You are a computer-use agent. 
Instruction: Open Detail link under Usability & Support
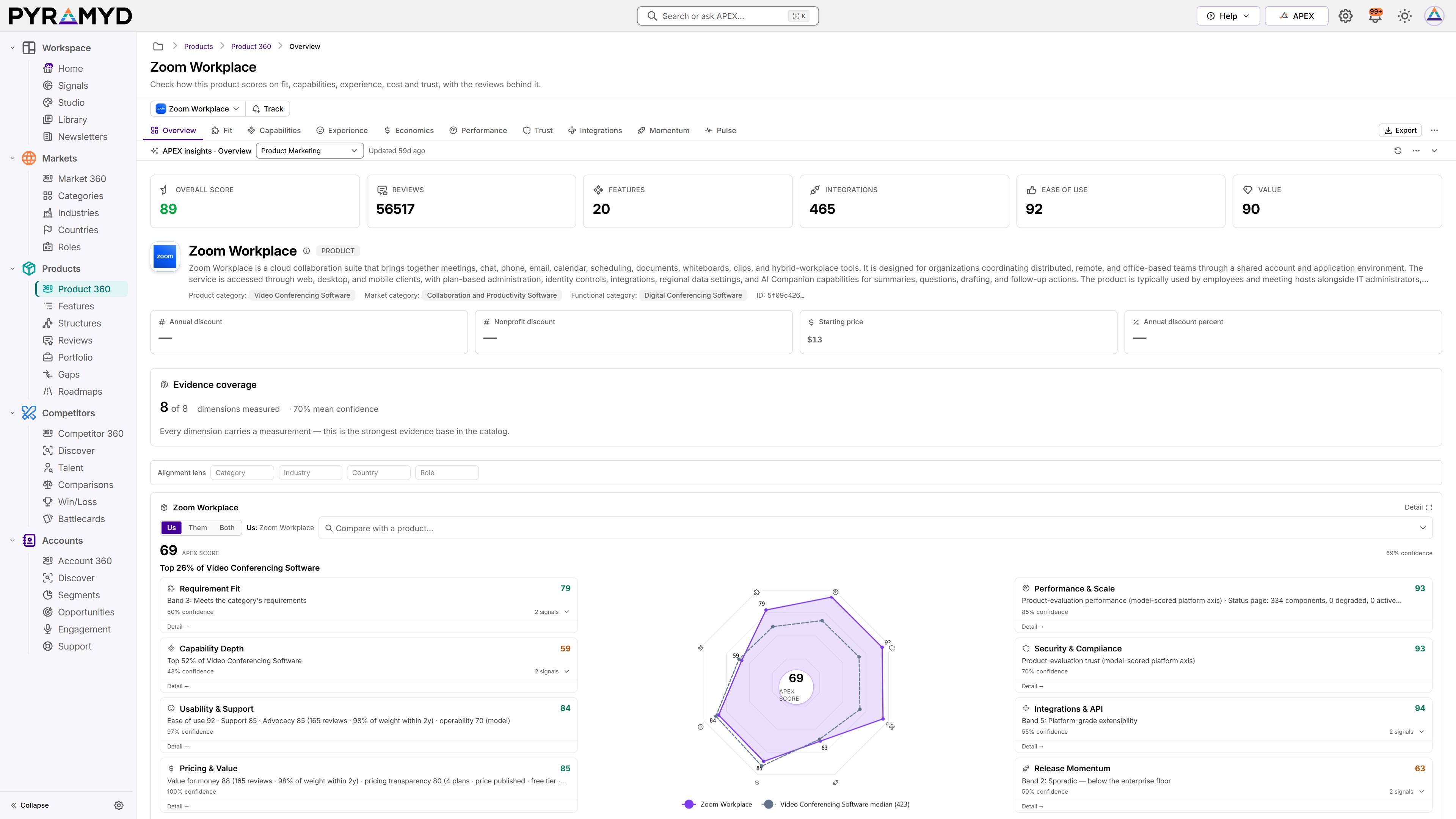point(178,747)
